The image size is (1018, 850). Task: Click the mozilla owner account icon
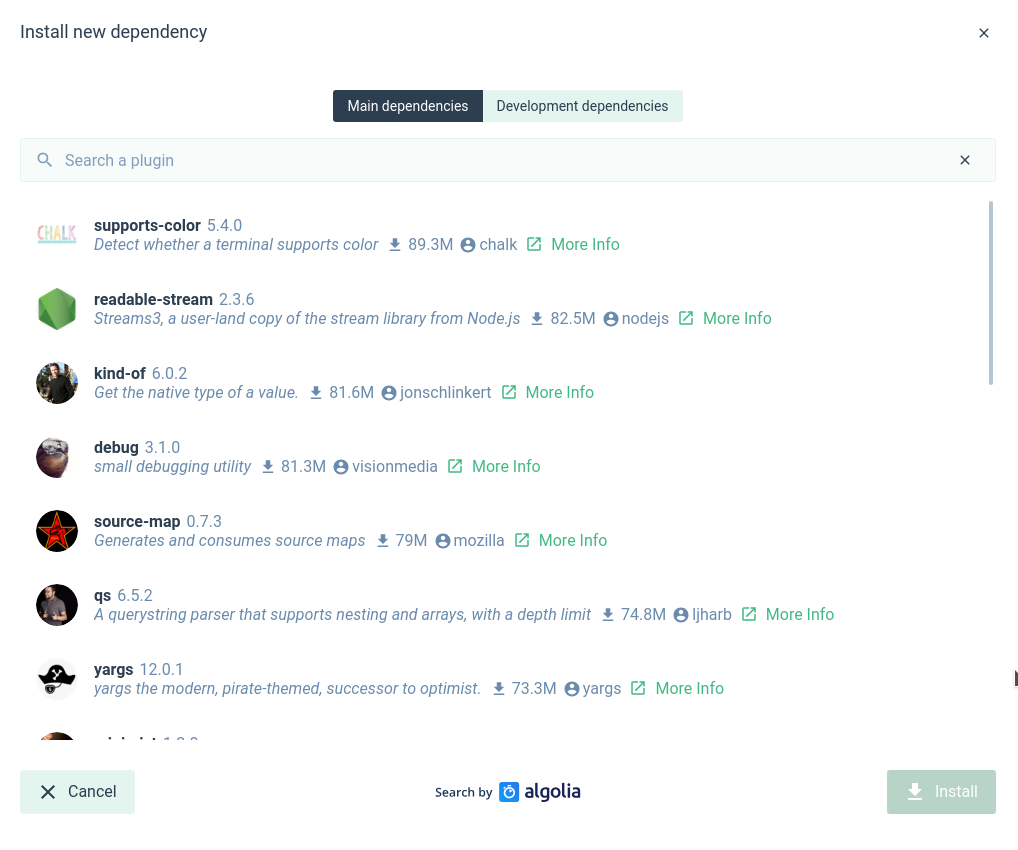click(x=443, y=542)
